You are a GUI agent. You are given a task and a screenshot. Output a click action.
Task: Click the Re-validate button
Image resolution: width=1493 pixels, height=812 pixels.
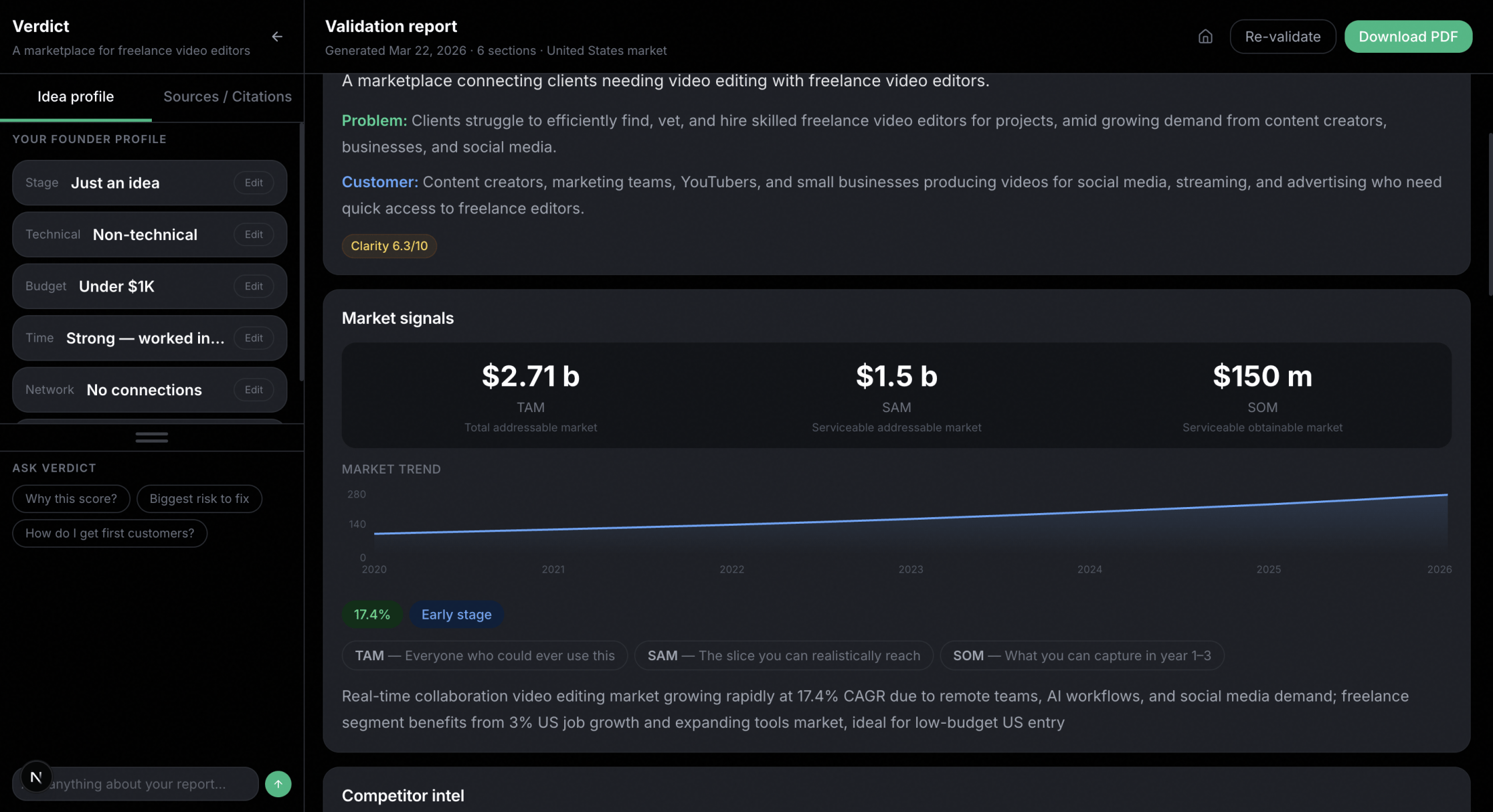pos(1282,37)
